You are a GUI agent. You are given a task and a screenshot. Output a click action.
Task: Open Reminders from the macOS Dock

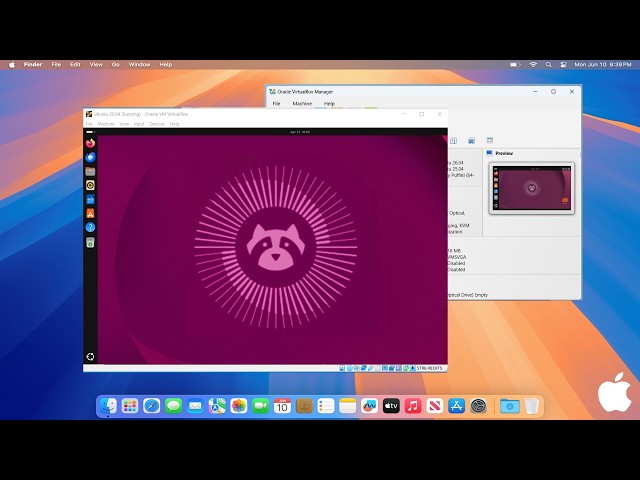[x=326, y=406]
